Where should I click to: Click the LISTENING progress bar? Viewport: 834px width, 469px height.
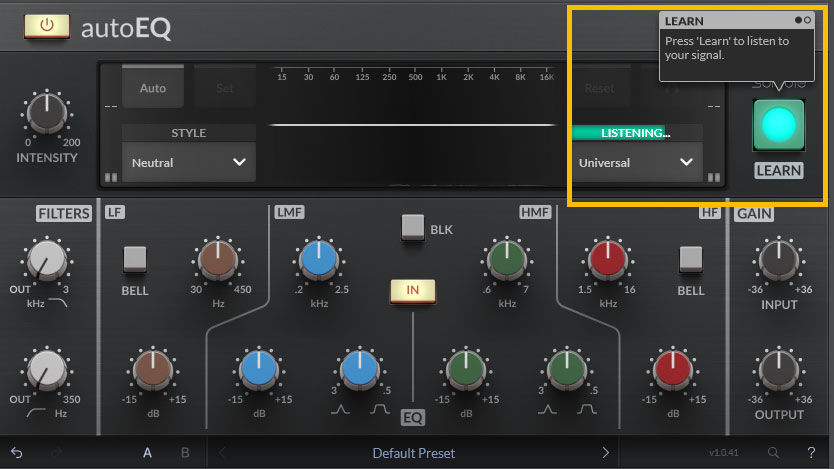coord(637,133)
